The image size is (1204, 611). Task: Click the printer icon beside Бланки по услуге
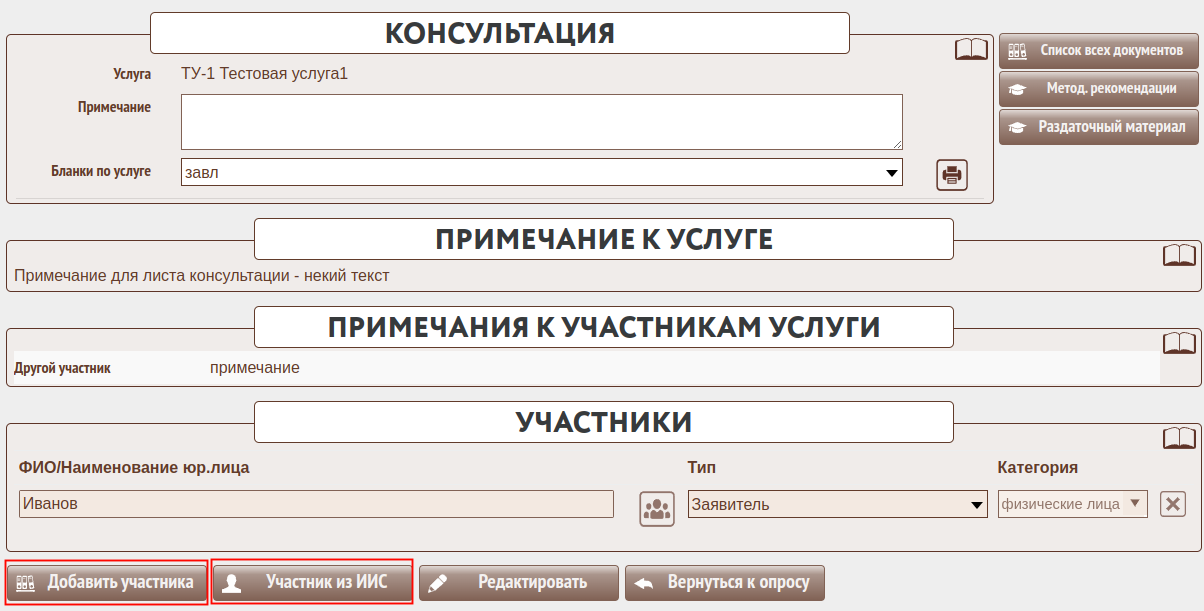pyautogui.click(x=951, y=175)
